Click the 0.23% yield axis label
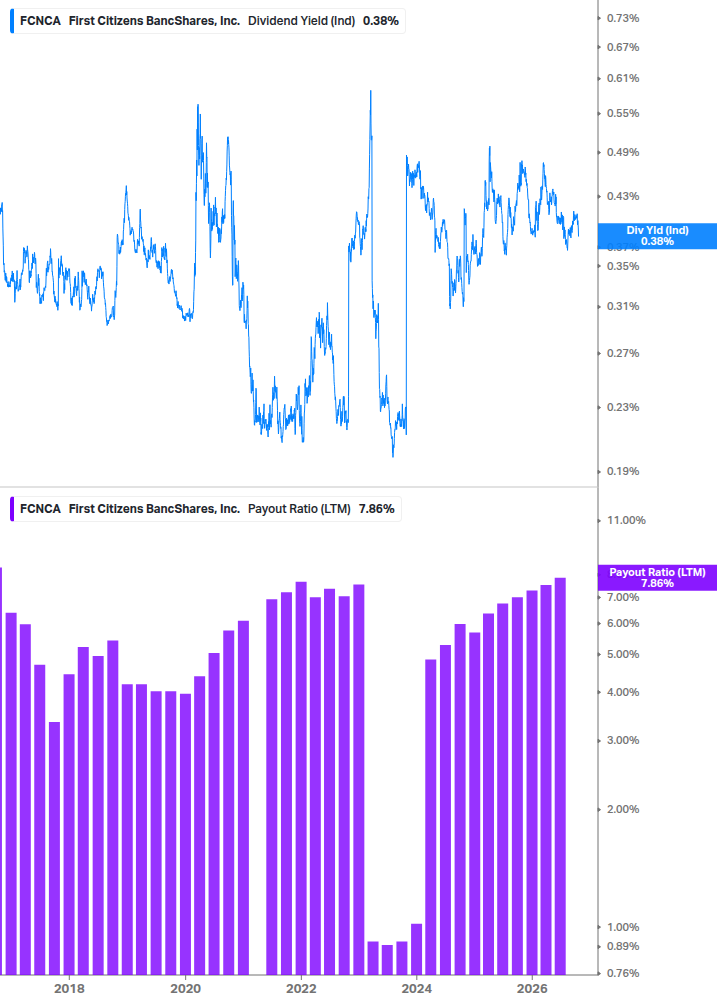The height and width of the screenshot is (1005, 717). [623, 407]
